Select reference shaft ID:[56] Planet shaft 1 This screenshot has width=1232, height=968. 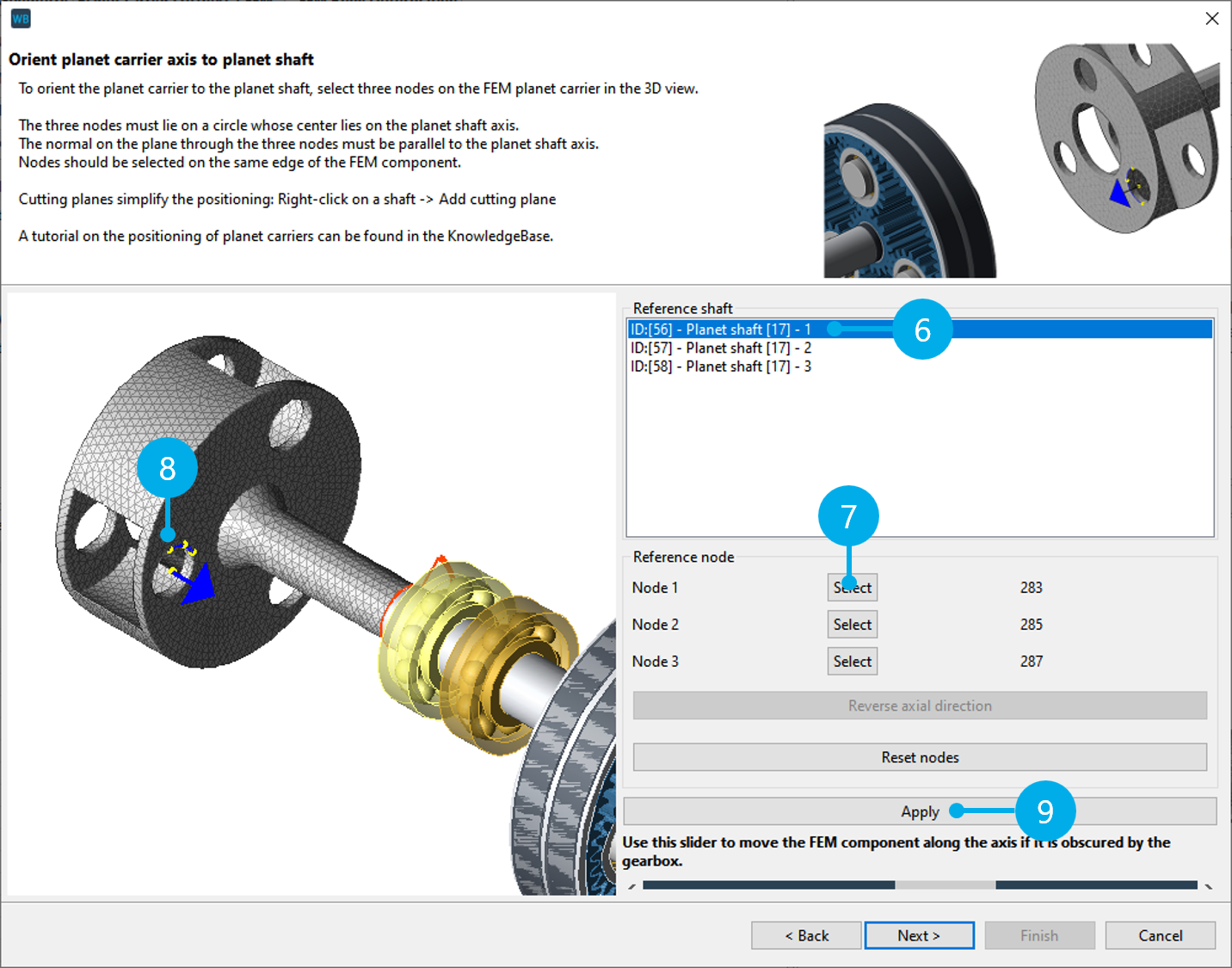coord(721,330)
